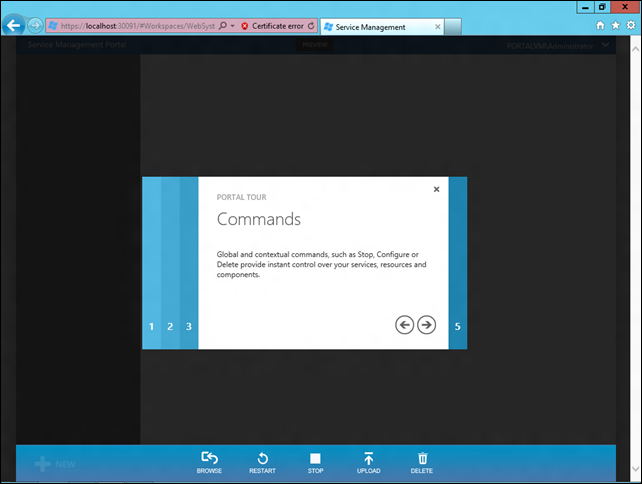
Task: Click the browser Back button
Action: click(x=15, y=26)
